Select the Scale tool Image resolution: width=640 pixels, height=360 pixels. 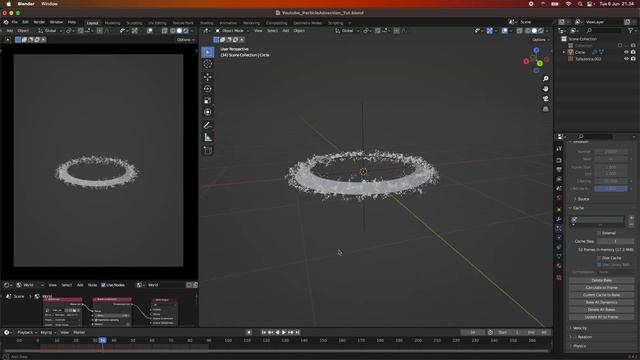click(x=208, y=100)
